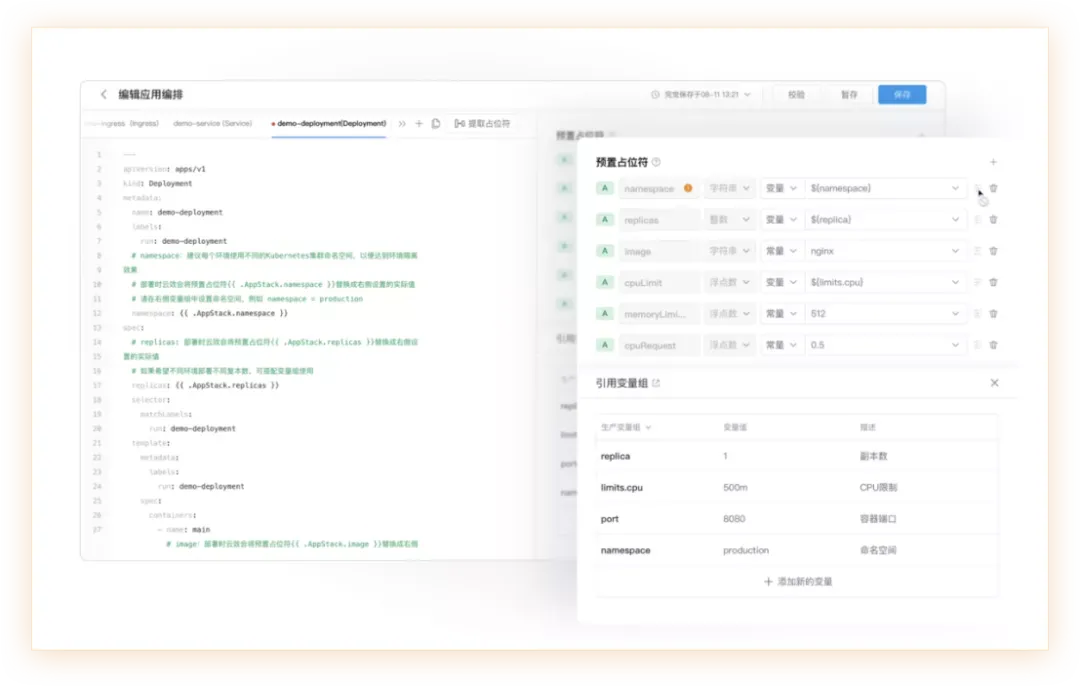Viewport: 1080px width, 686px height.
Task: Add a new file tab with plus icon
Action: coord(419,124)
